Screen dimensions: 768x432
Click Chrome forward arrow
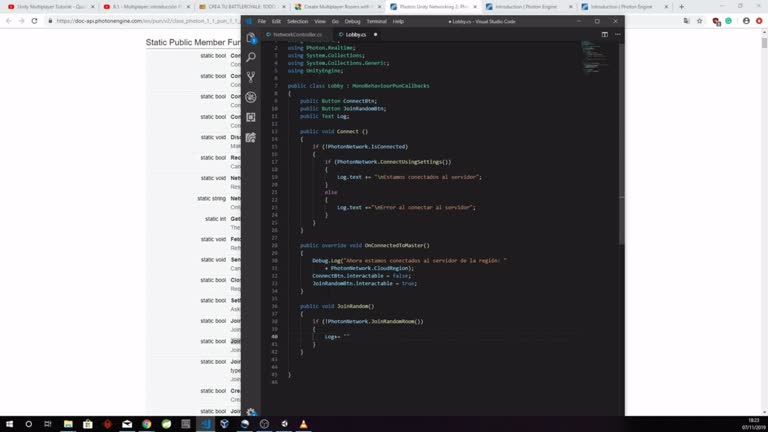tap(21, 21)
